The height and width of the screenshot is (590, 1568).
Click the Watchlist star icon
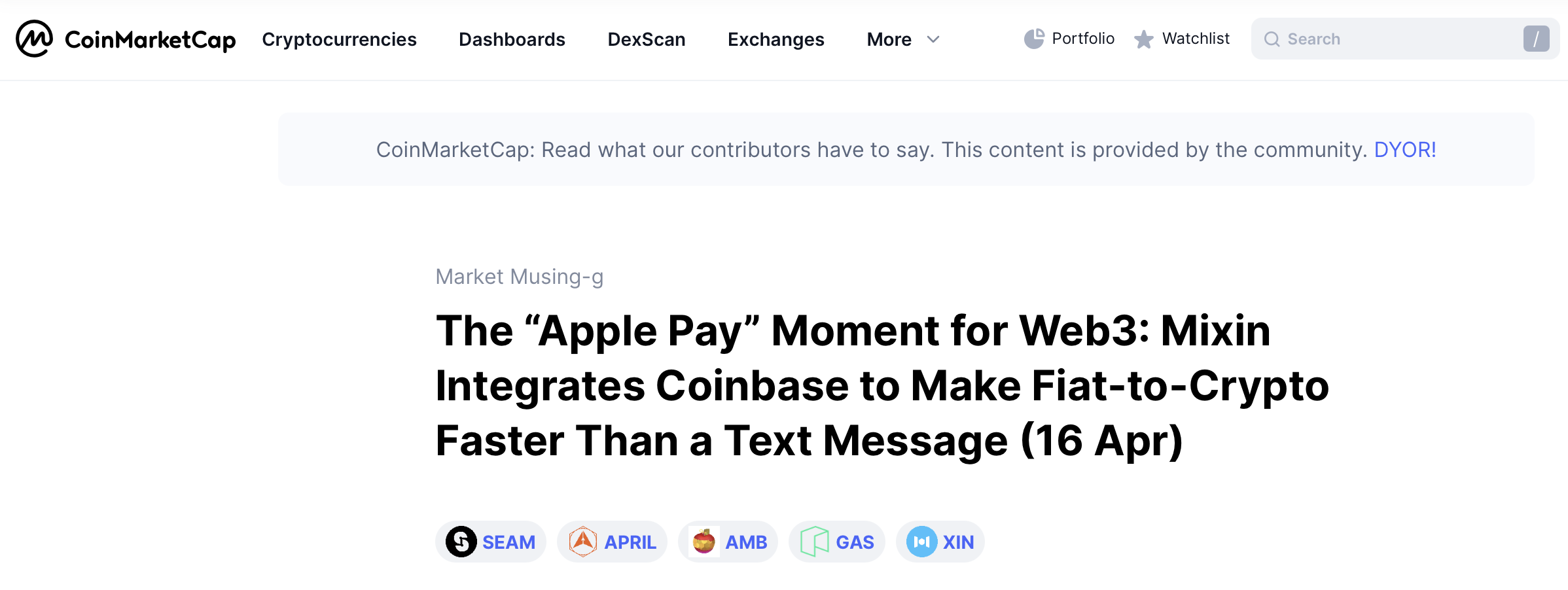pos(1143,39)
